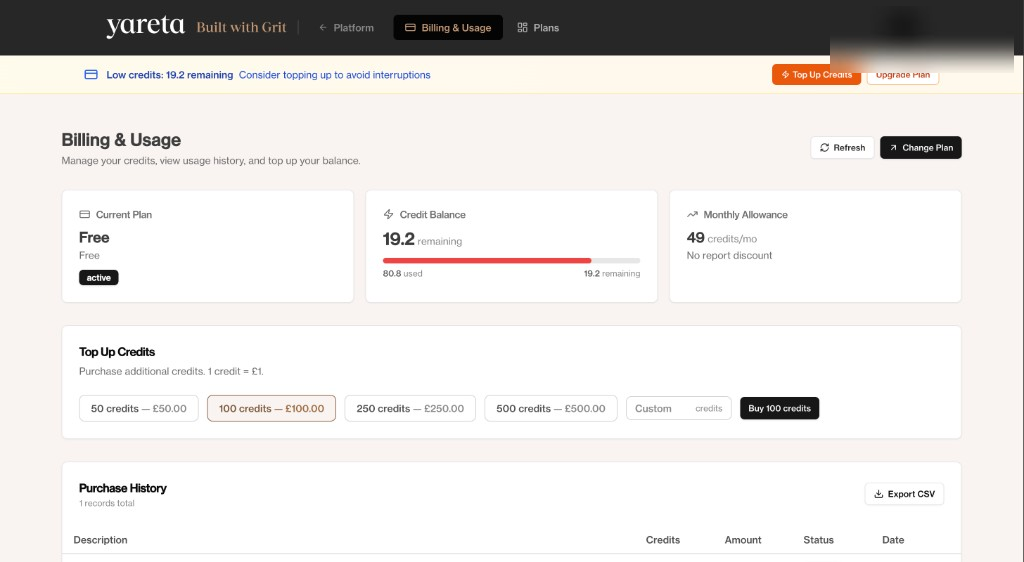Click the Top Up Credits section heading
The image size is (1024, 562).
click(117, 352)
